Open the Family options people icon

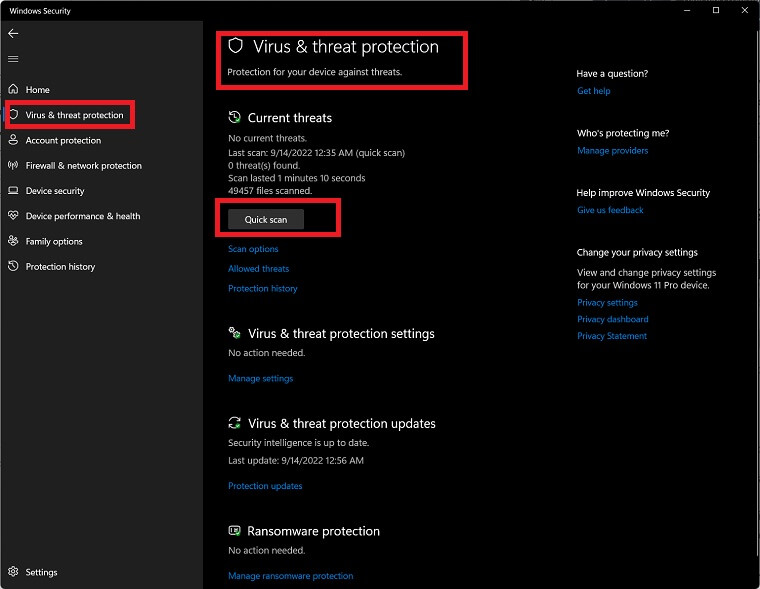[13, 241]
